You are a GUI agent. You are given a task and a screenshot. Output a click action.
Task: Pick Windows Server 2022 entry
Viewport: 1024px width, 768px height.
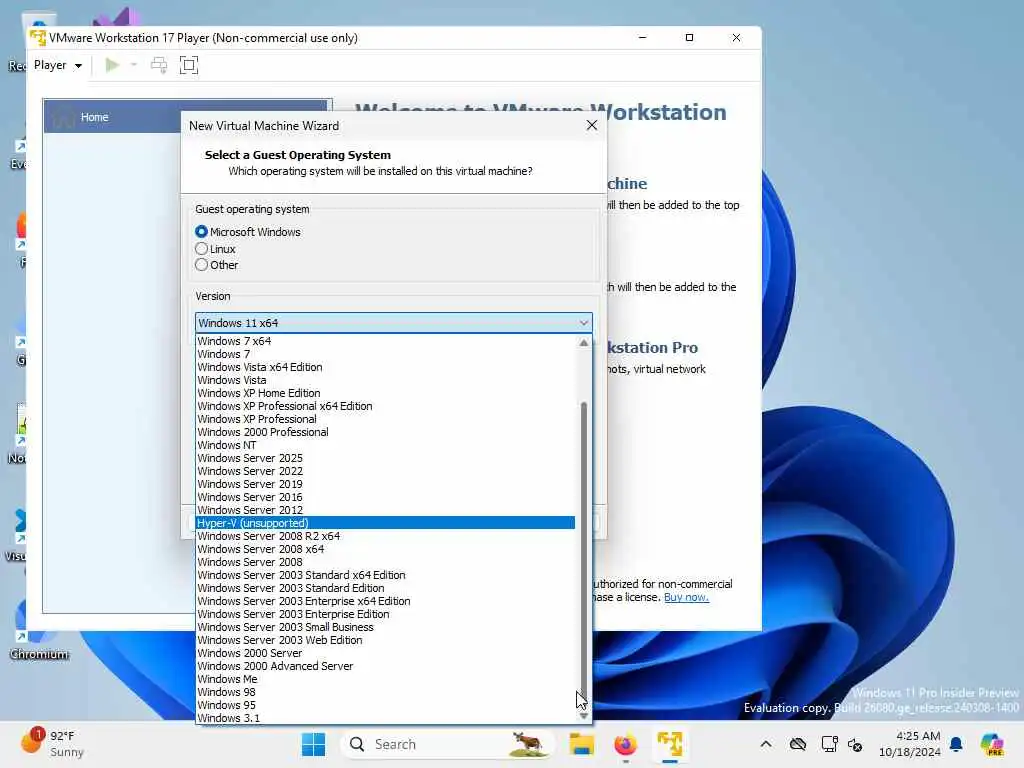385,472
